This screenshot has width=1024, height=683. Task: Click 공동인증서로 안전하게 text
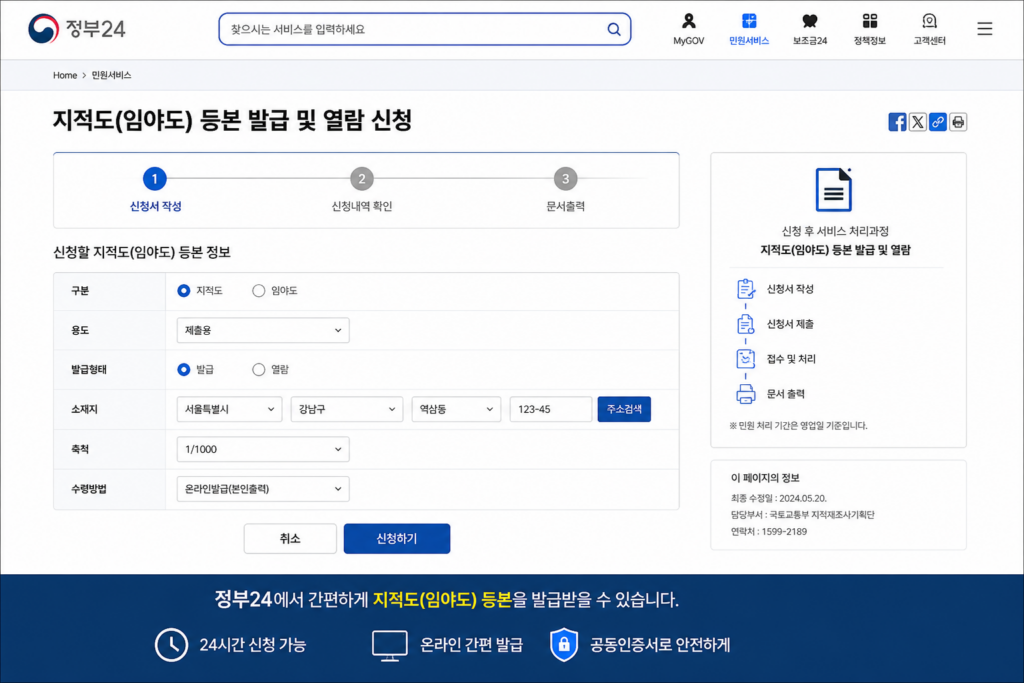[660, 645]
